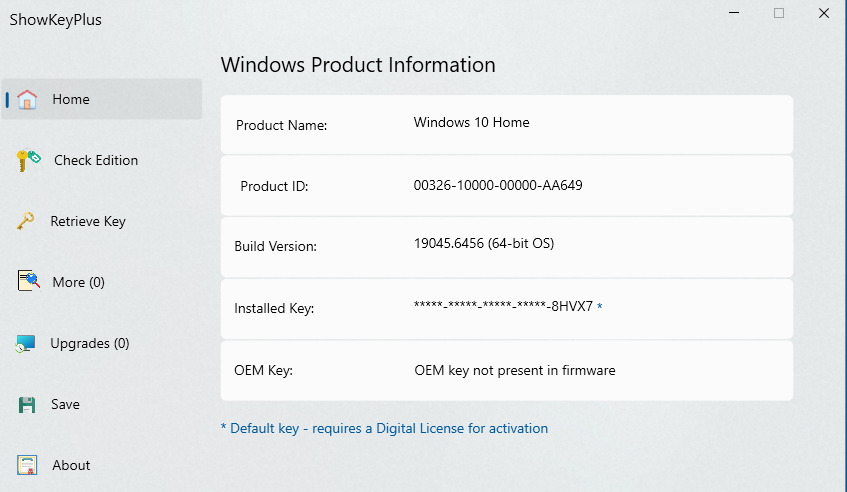
Task: Choose Save from the sidebar
Action: tap(65, 405)
